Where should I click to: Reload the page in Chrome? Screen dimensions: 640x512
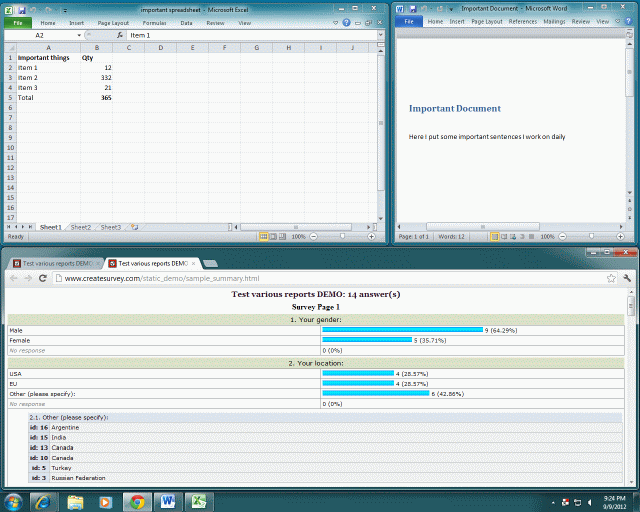(42, 278)
